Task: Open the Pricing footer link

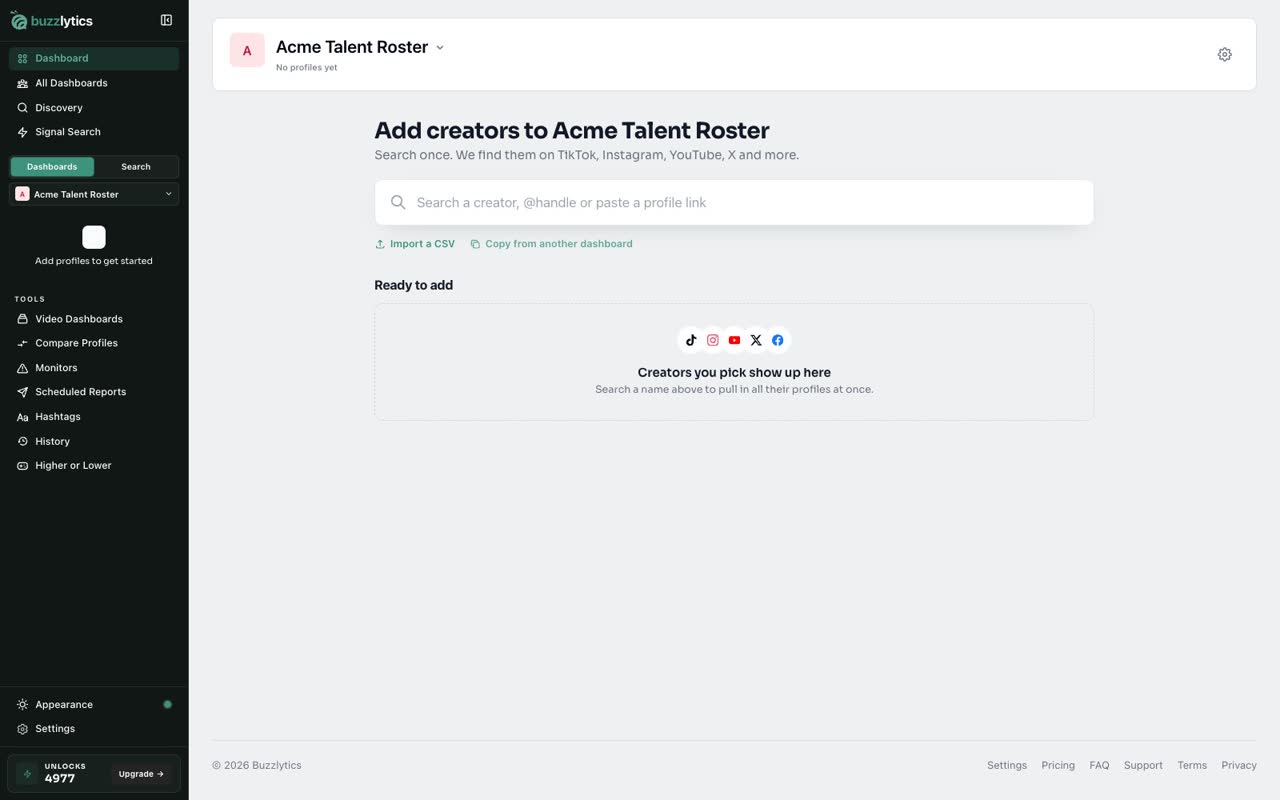Action: point(1058,765)
